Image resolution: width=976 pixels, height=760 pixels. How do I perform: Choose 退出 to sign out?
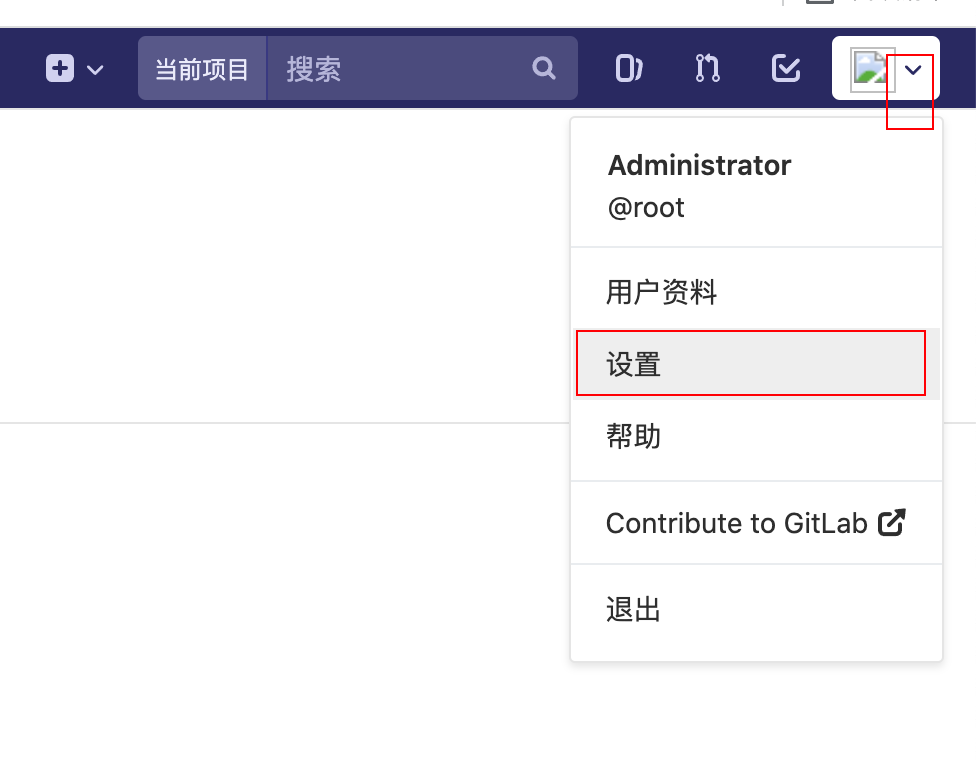pos(634,609)
